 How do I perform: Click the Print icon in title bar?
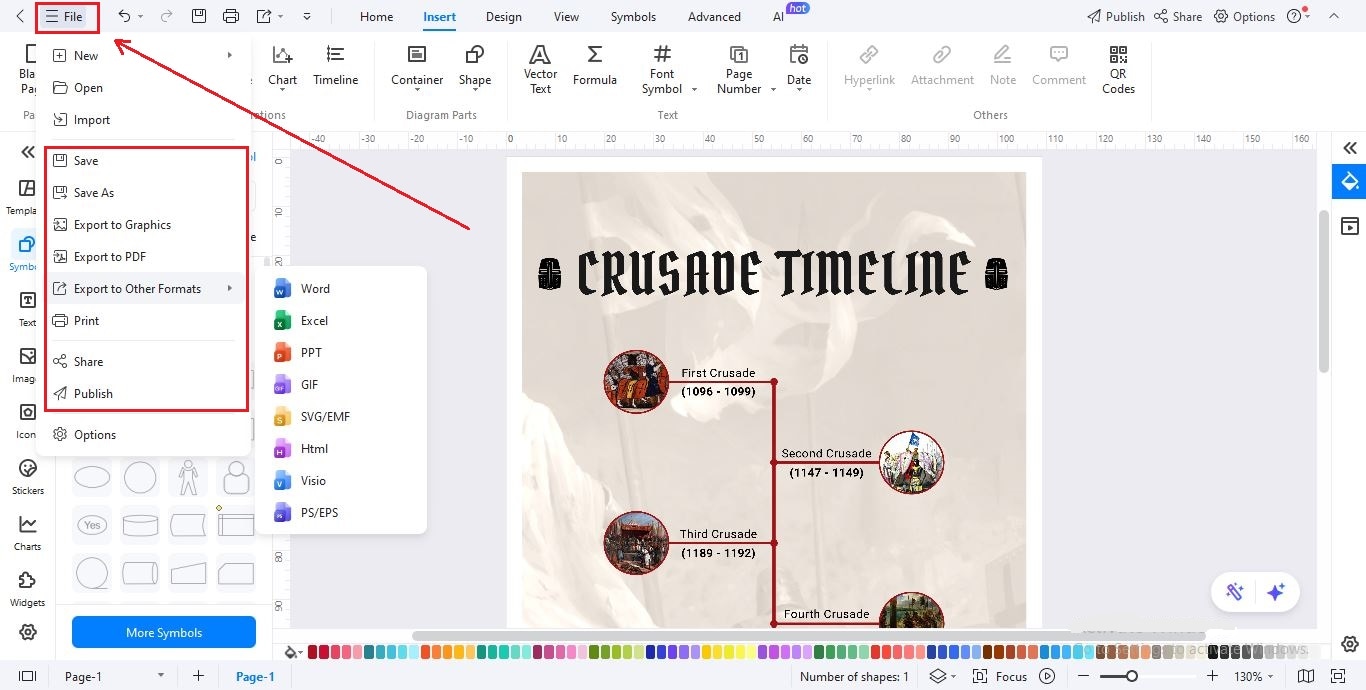231,16
